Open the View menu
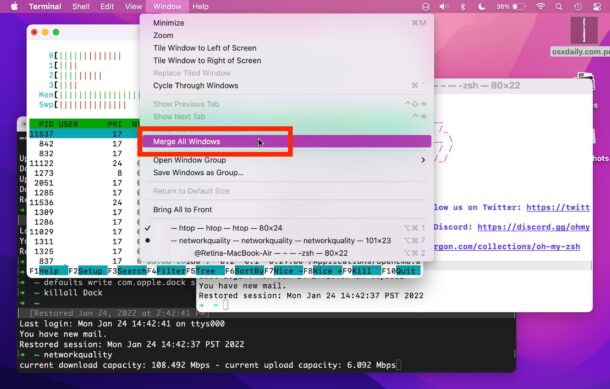The width and height of the screenshot is (610, 389). (x=133, y=7)
